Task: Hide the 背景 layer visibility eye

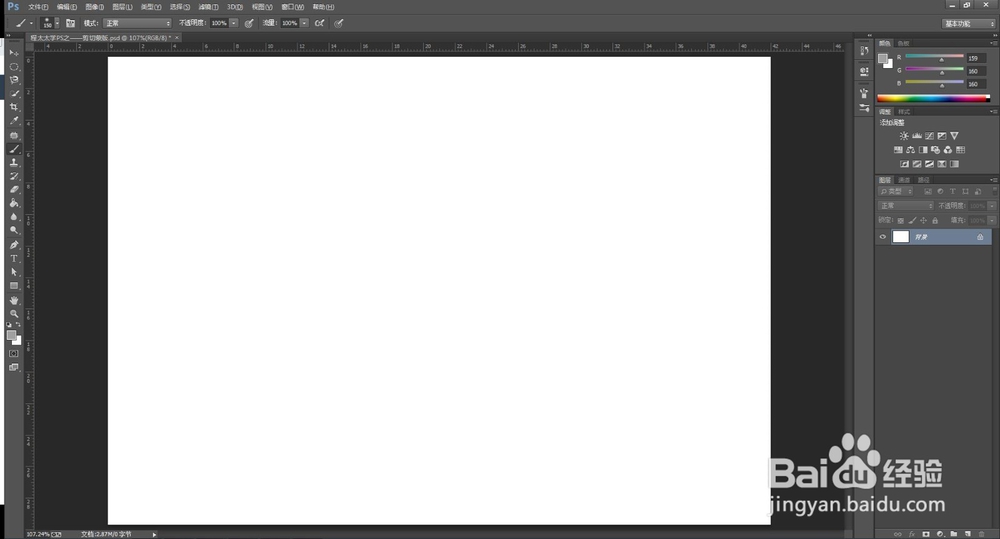Action: 883,237
